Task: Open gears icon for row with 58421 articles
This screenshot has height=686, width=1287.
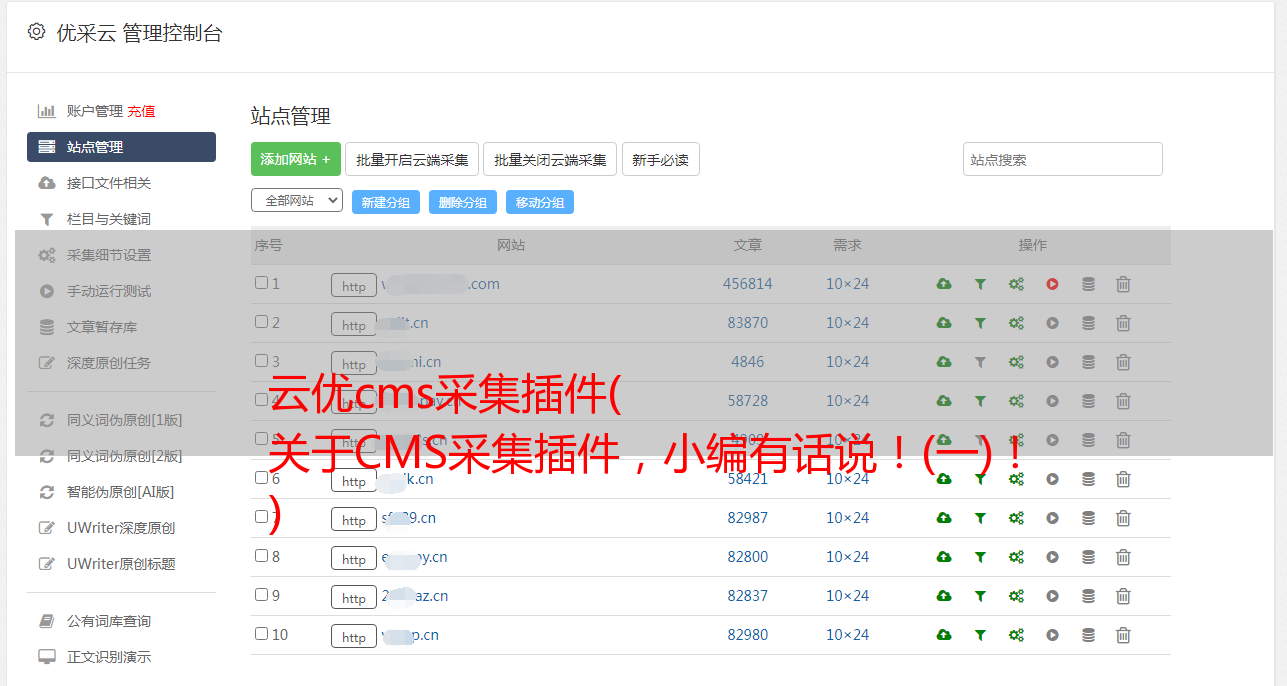Action: point(1016,479)
